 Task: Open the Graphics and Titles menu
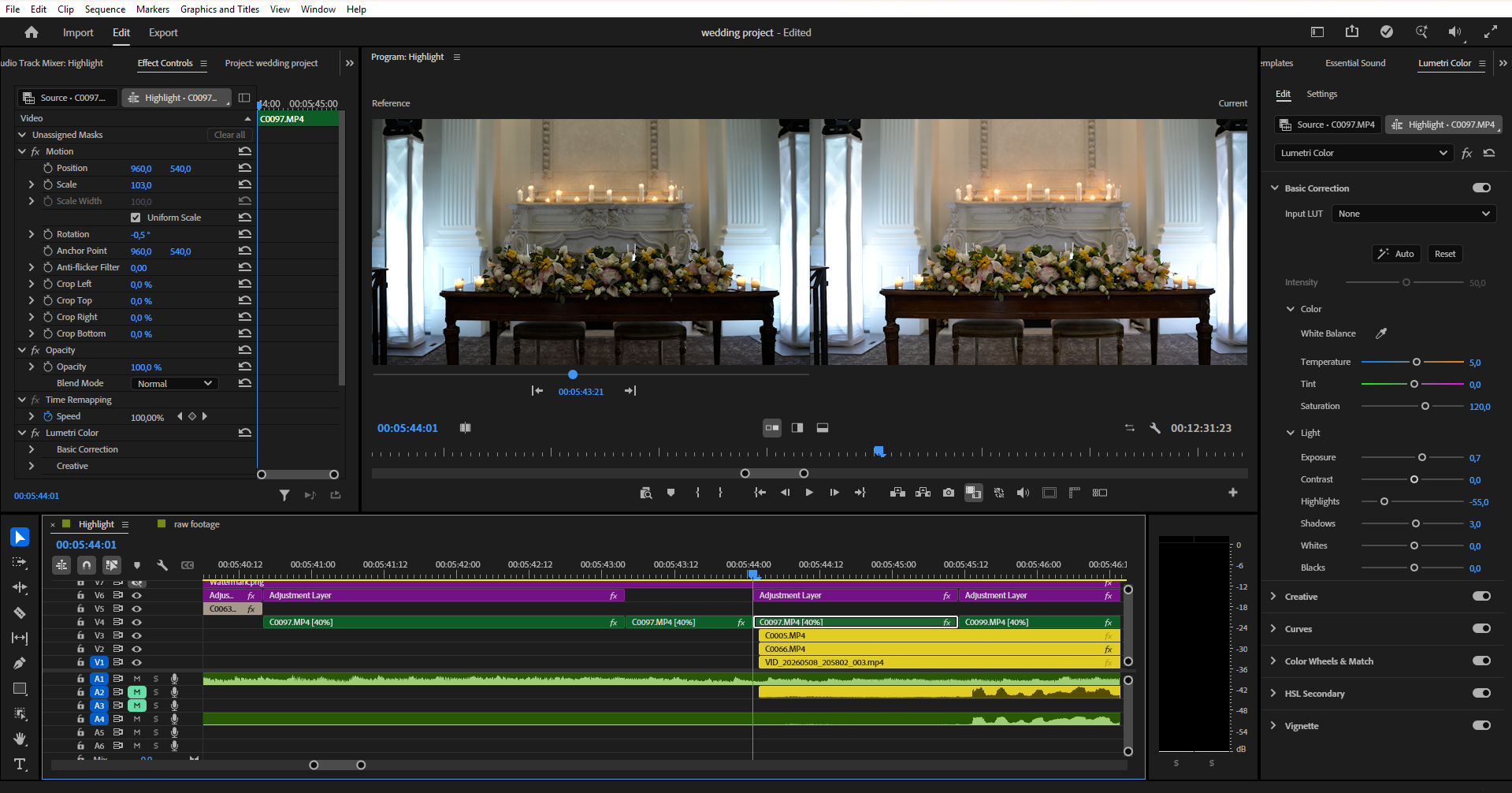pyautogui.click(x=220, y=9)
